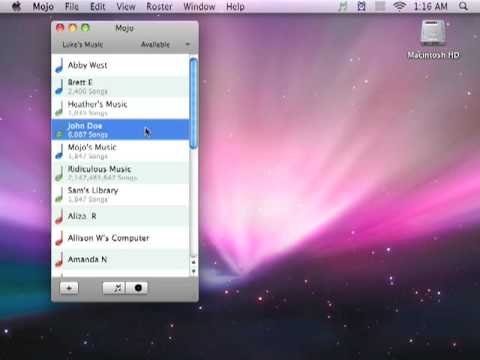Click the red note icon beside Aliza R

[59, 216]
